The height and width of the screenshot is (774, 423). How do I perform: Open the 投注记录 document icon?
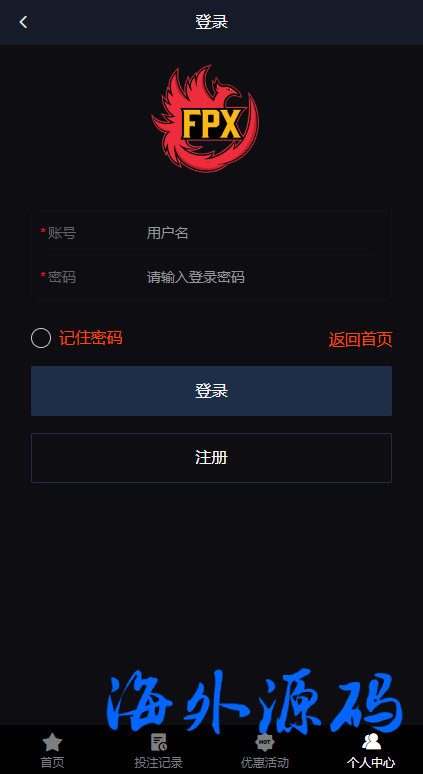point(158,742)
